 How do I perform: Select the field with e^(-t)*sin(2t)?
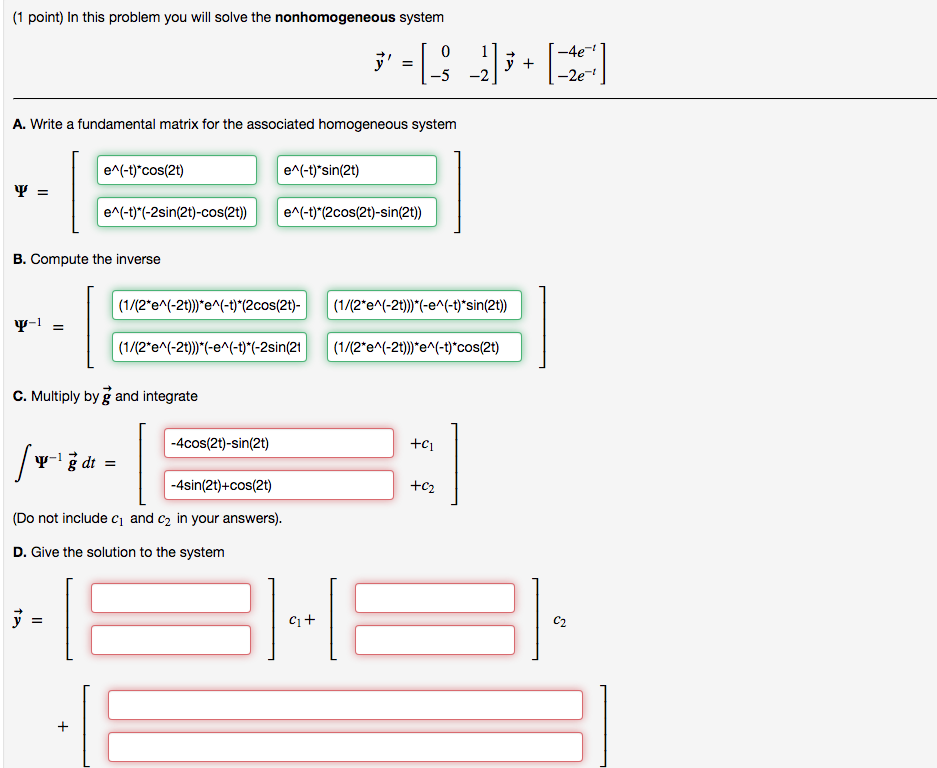(x=355, y=170)
